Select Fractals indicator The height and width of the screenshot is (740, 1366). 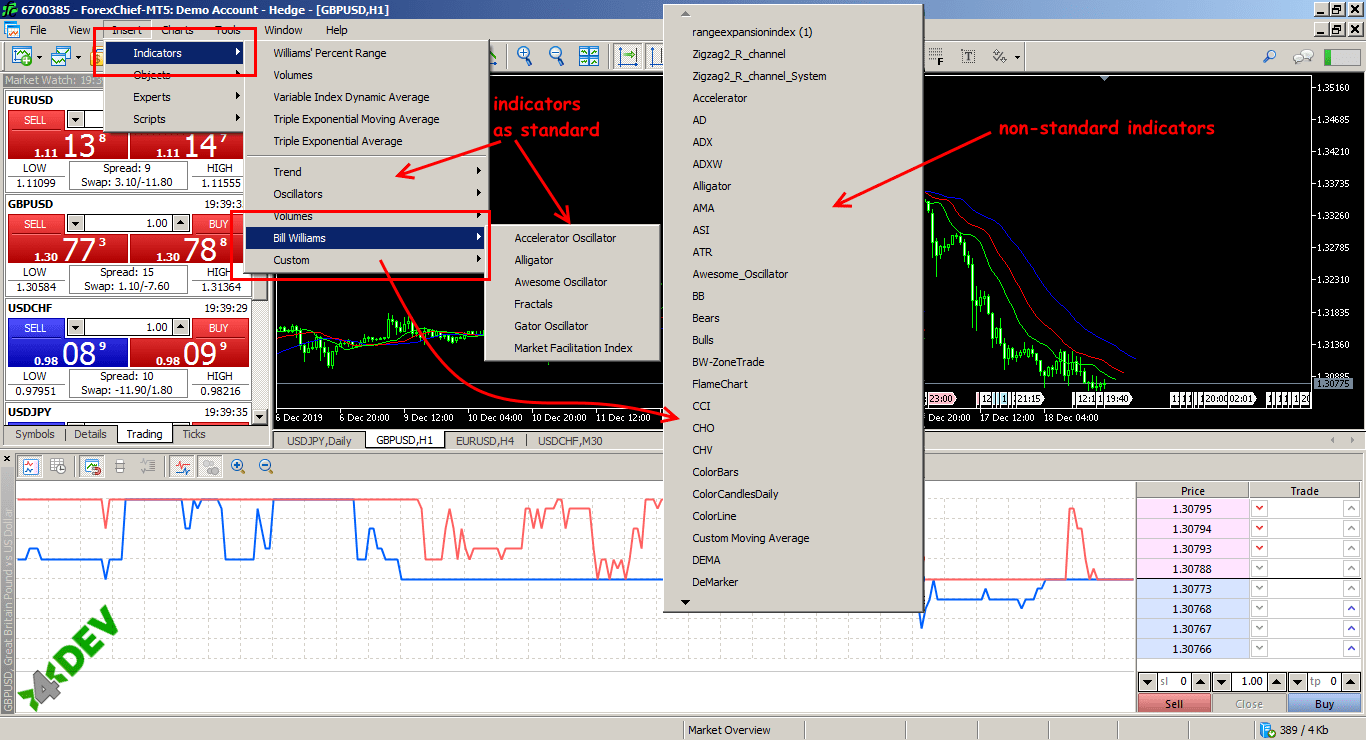pos(572,304)
